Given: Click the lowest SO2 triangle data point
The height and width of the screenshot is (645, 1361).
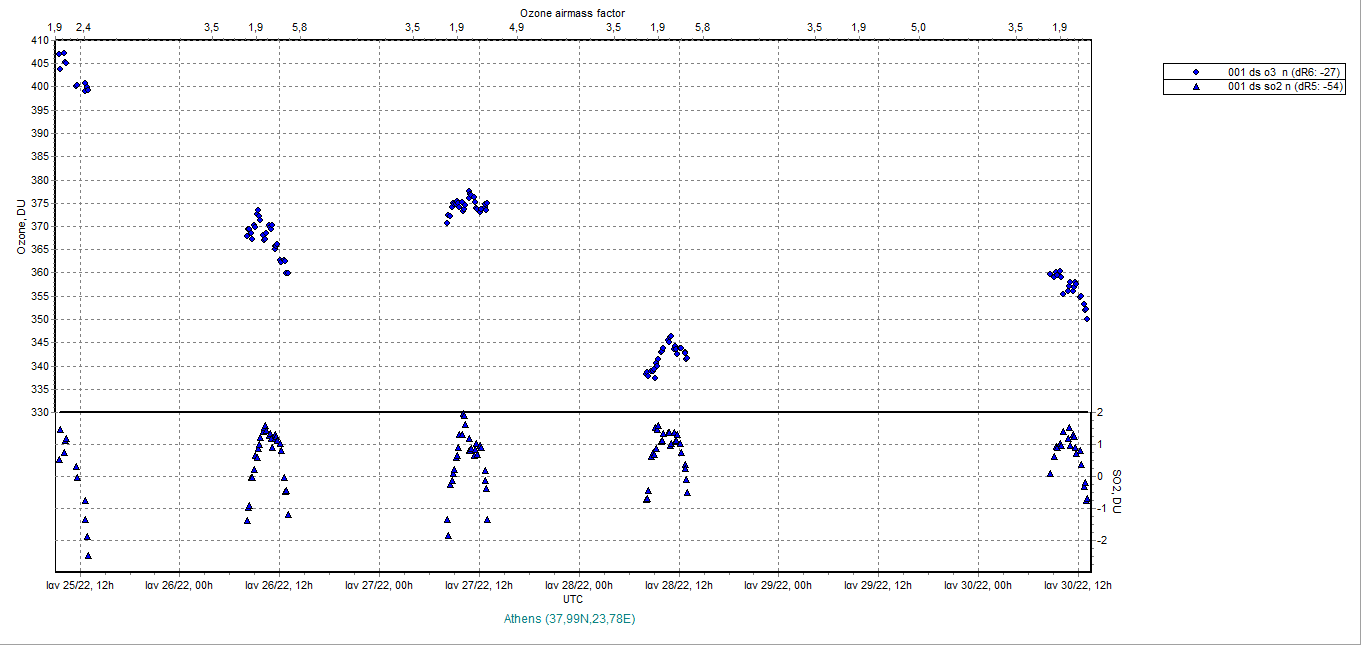Looking at the screenshot, I should pyautogui.click(x=88, y=555).
